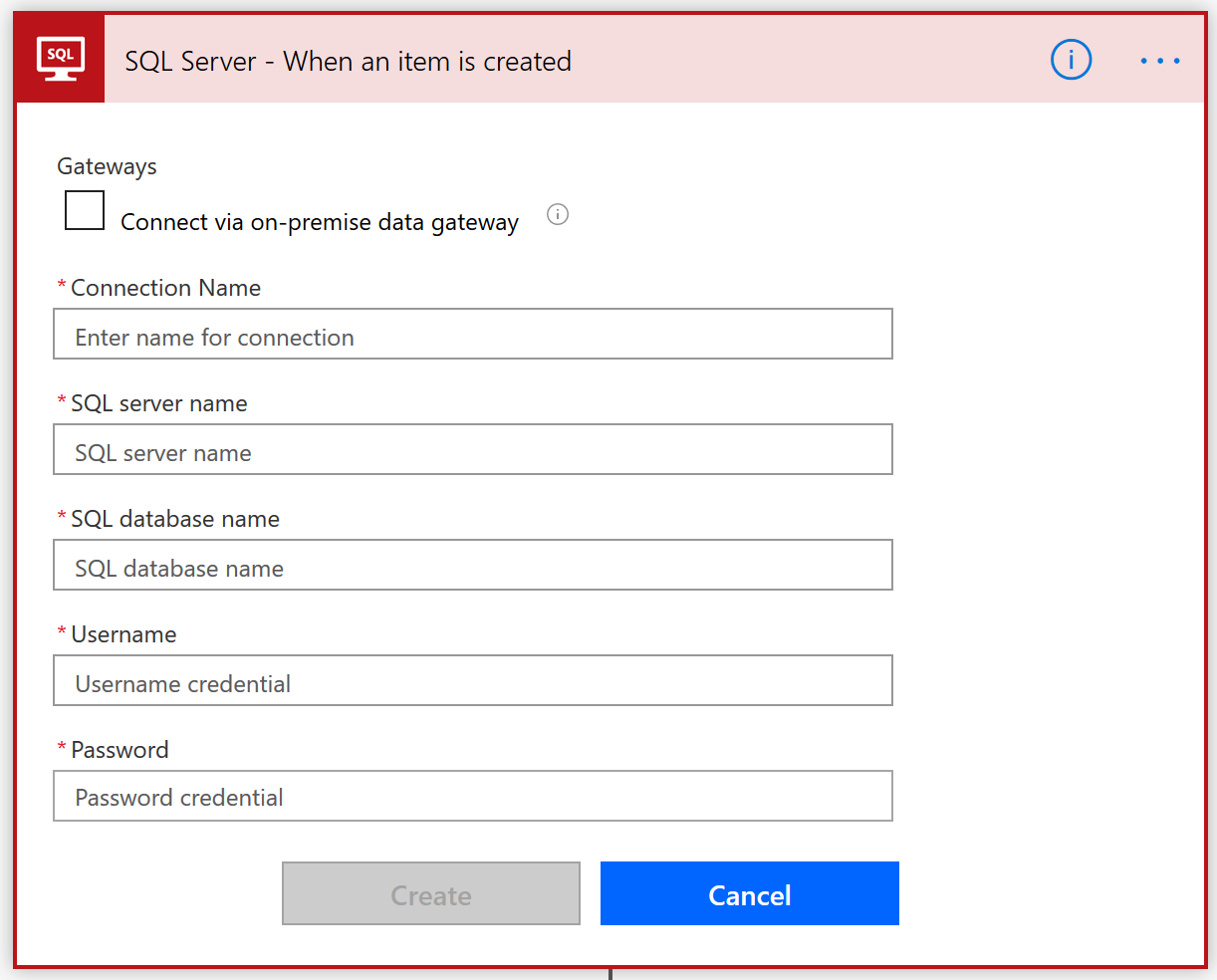This screenshot has width=1217, height=980.
Task: Click the "Connect via on-premise data gateway" label
Action: tap(320, 222)
